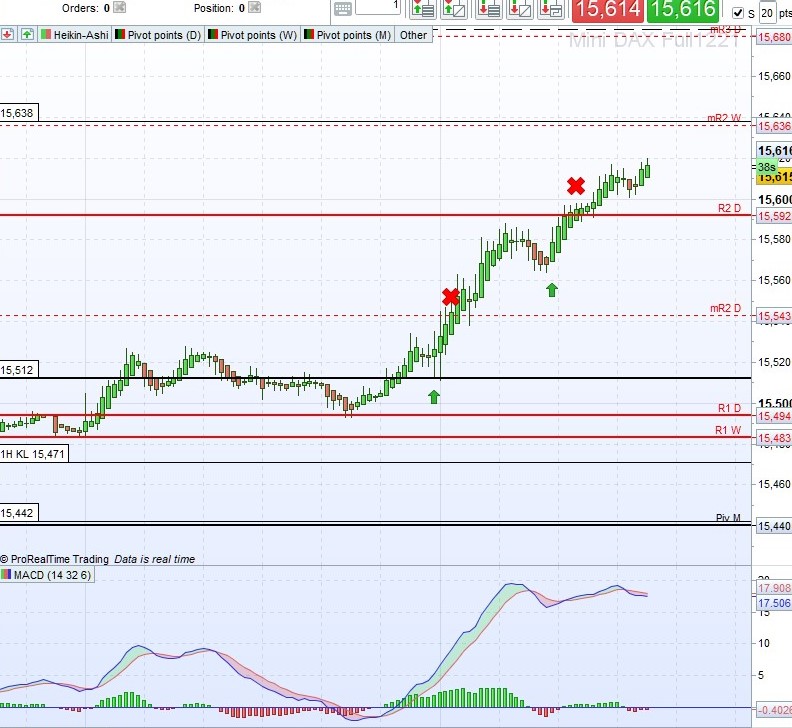Click the fifth red-arrow order icon next to Sell button
Viewport: 792px width, 728px height.
point(551,9)
